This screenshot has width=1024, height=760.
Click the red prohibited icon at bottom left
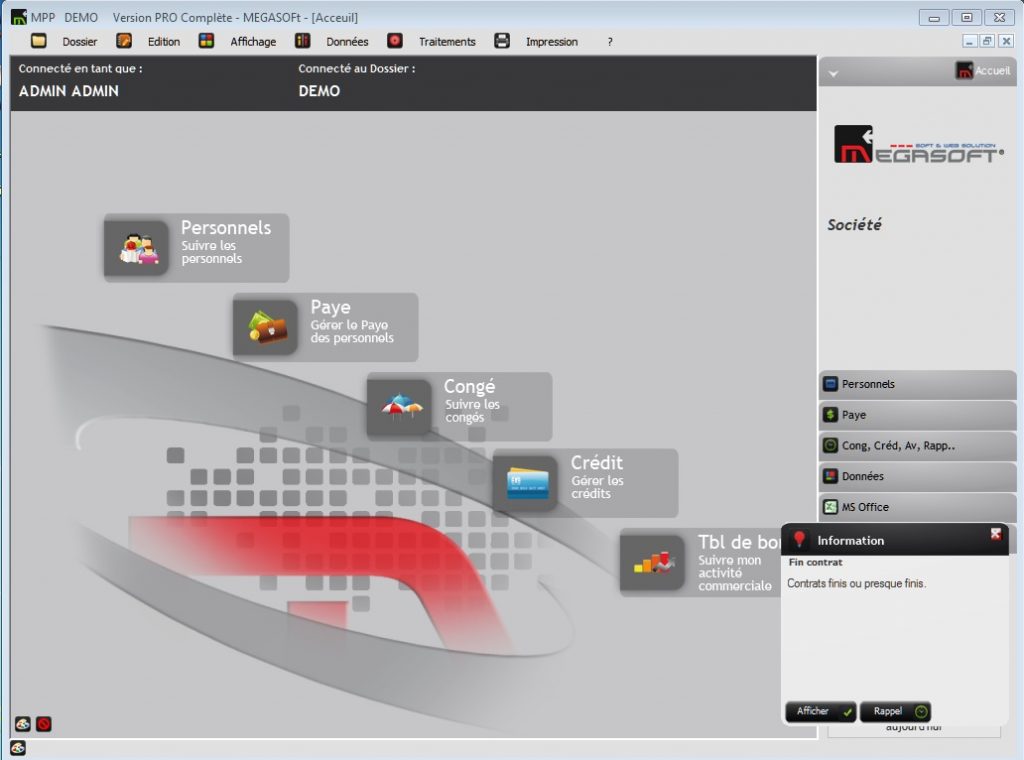(44, 723)
